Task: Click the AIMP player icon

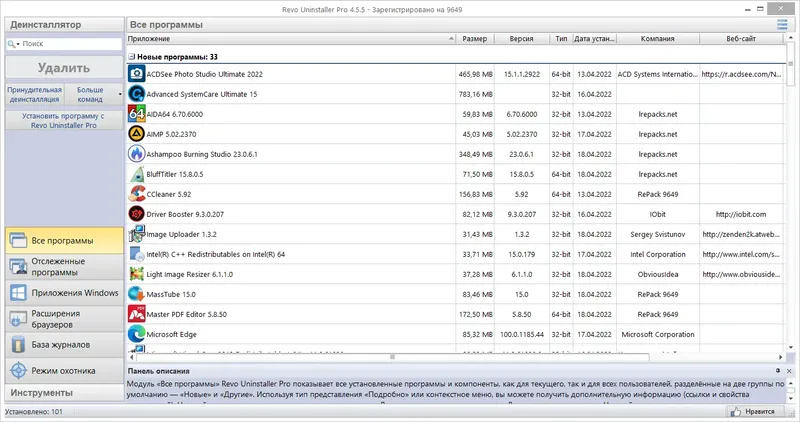Action: click(136, 134)
